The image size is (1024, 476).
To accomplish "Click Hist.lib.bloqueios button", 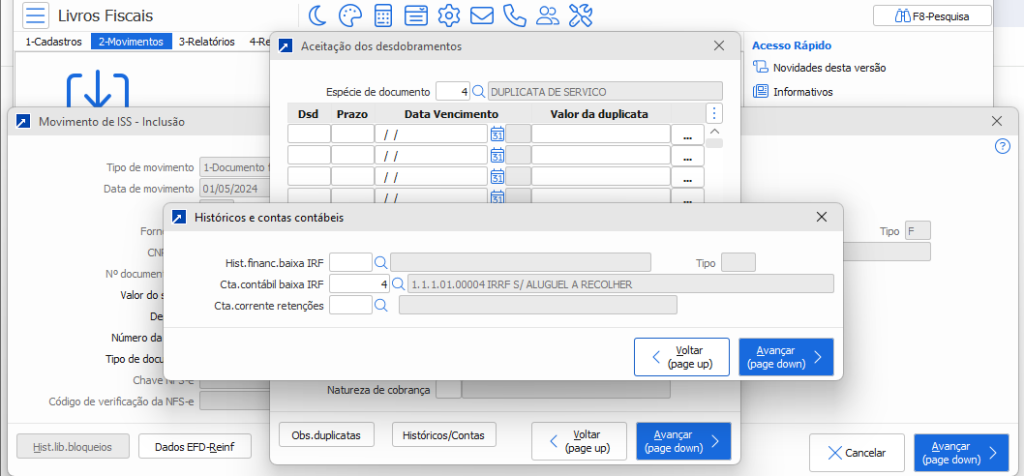I will (x=72, y=447).
